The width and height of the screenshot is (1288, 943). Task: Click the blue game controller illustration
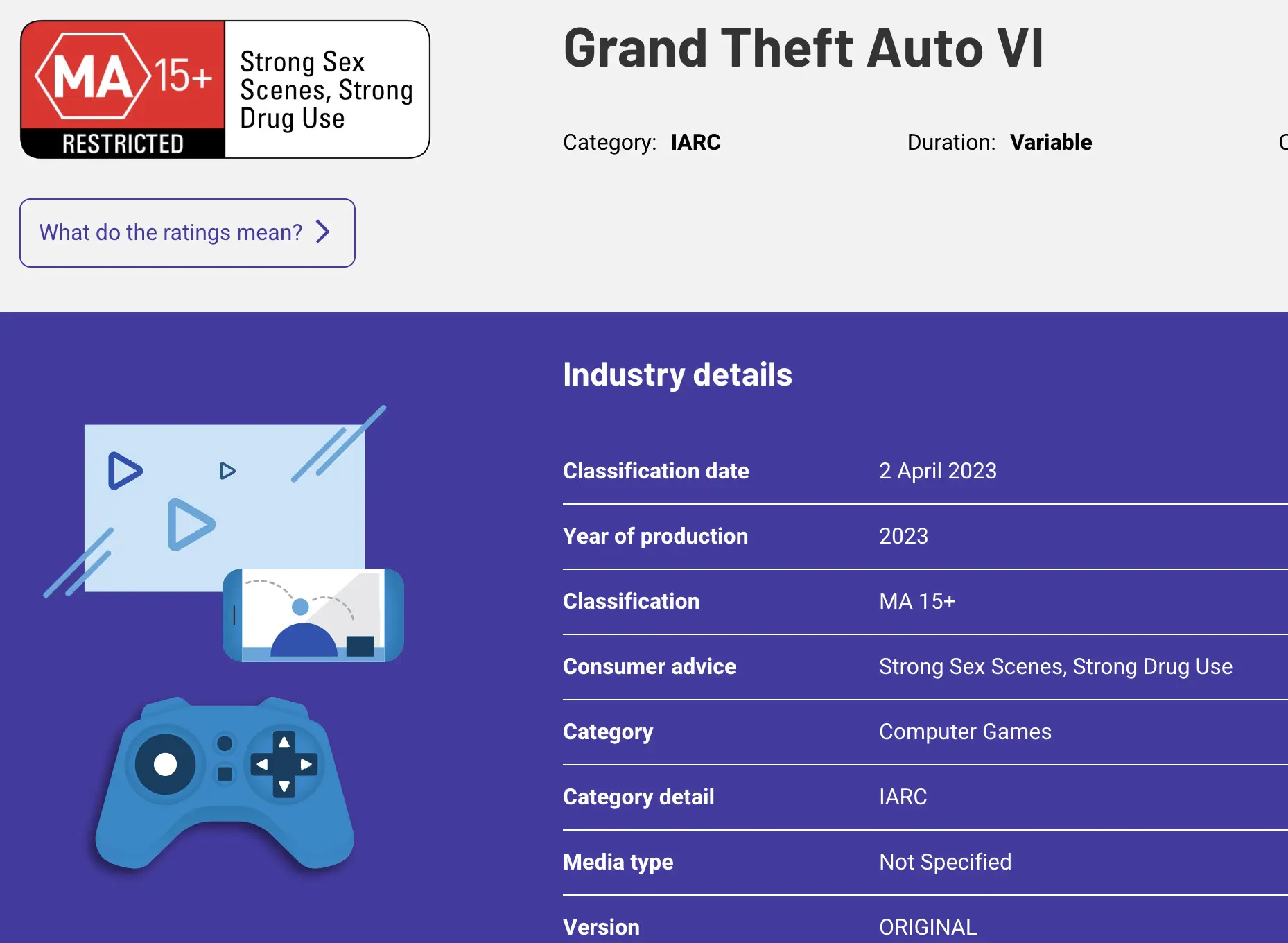pyautogui.click(x=224, y=783)
